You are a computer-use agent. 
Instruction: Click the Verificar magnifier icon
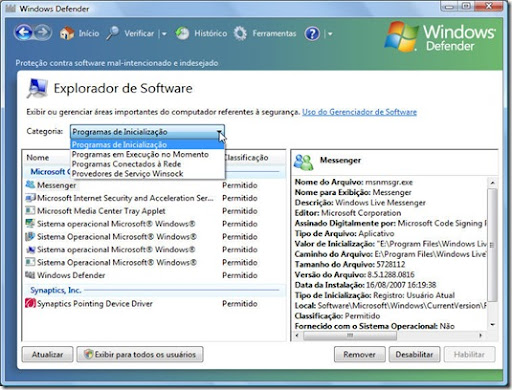(113, 33)
